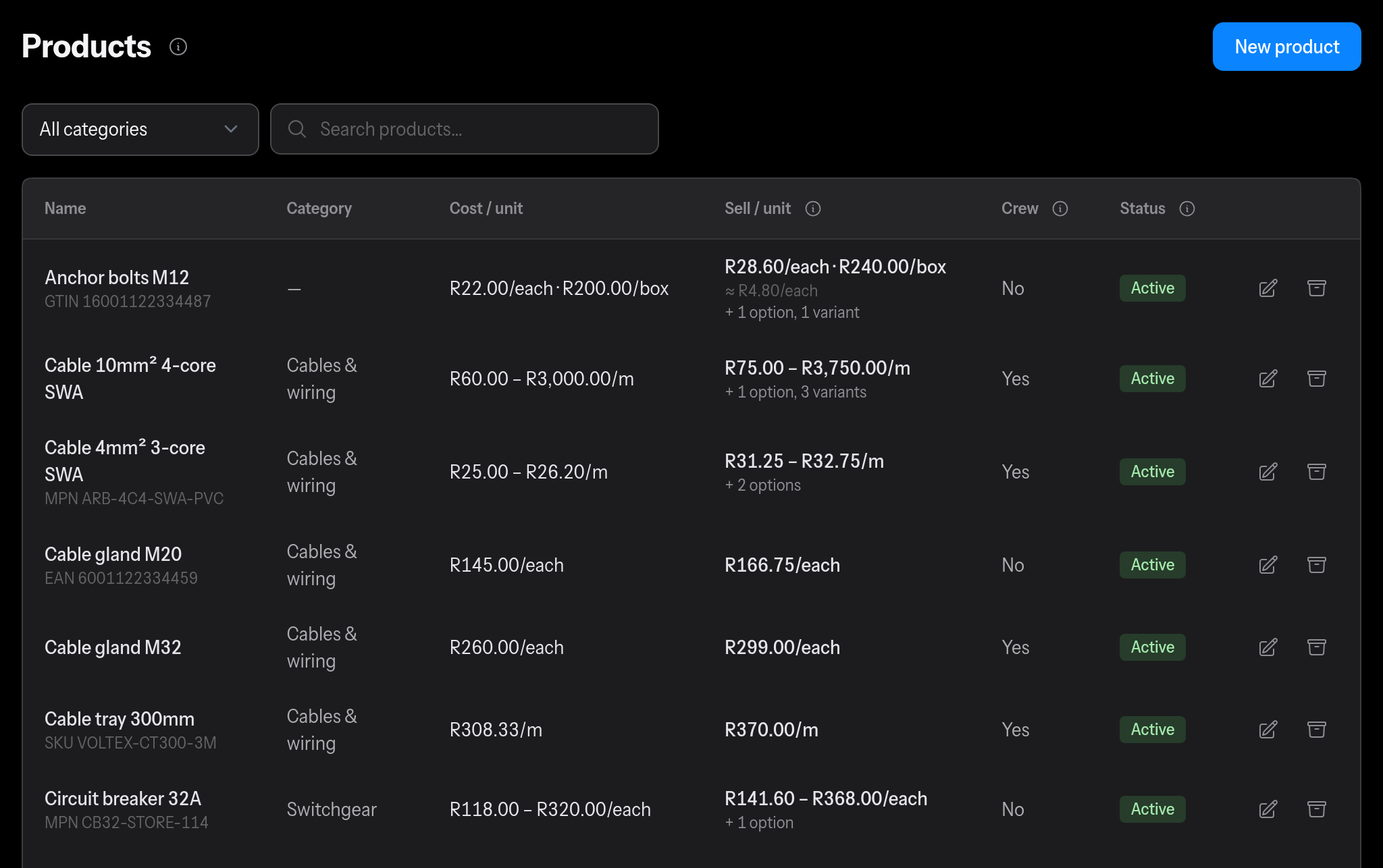Viewport: 1383px width, 868px height.
Task: Click the Circuit breaker 32A name
Action: click(x=123, y=798)
